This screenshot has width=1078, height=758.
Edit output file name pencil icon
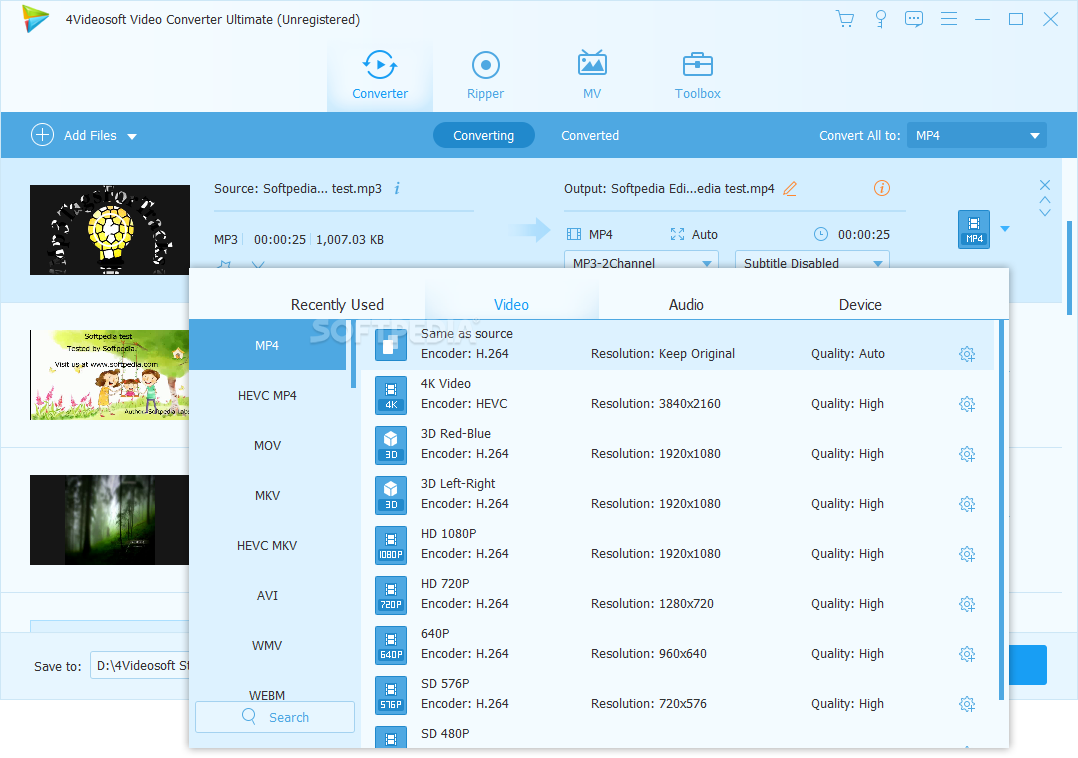coord(790,188)
